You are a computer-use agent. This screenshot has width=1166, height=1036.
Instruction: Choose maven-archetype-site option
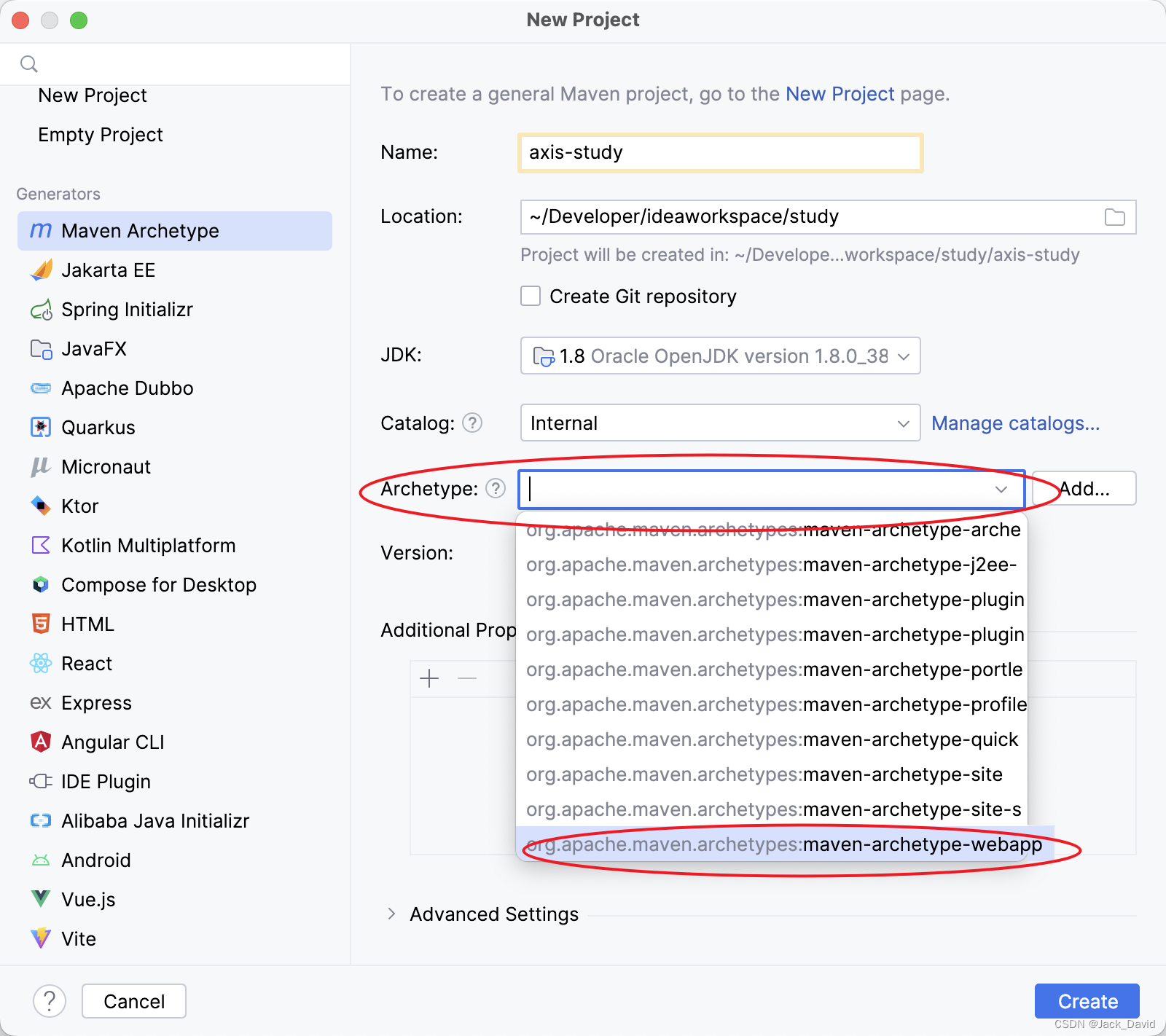point(771,774)
